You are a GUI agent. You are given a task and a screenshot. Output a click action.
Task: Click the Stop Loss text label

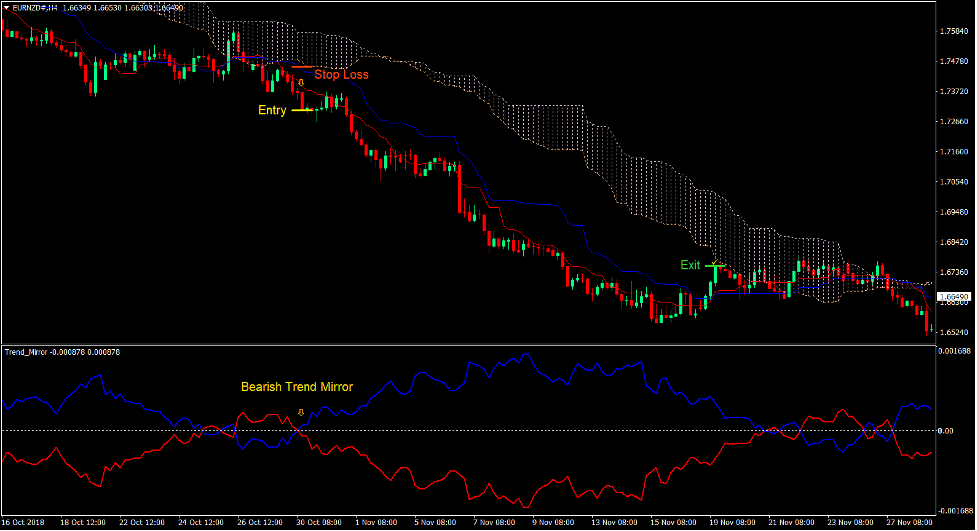point(341,75)
